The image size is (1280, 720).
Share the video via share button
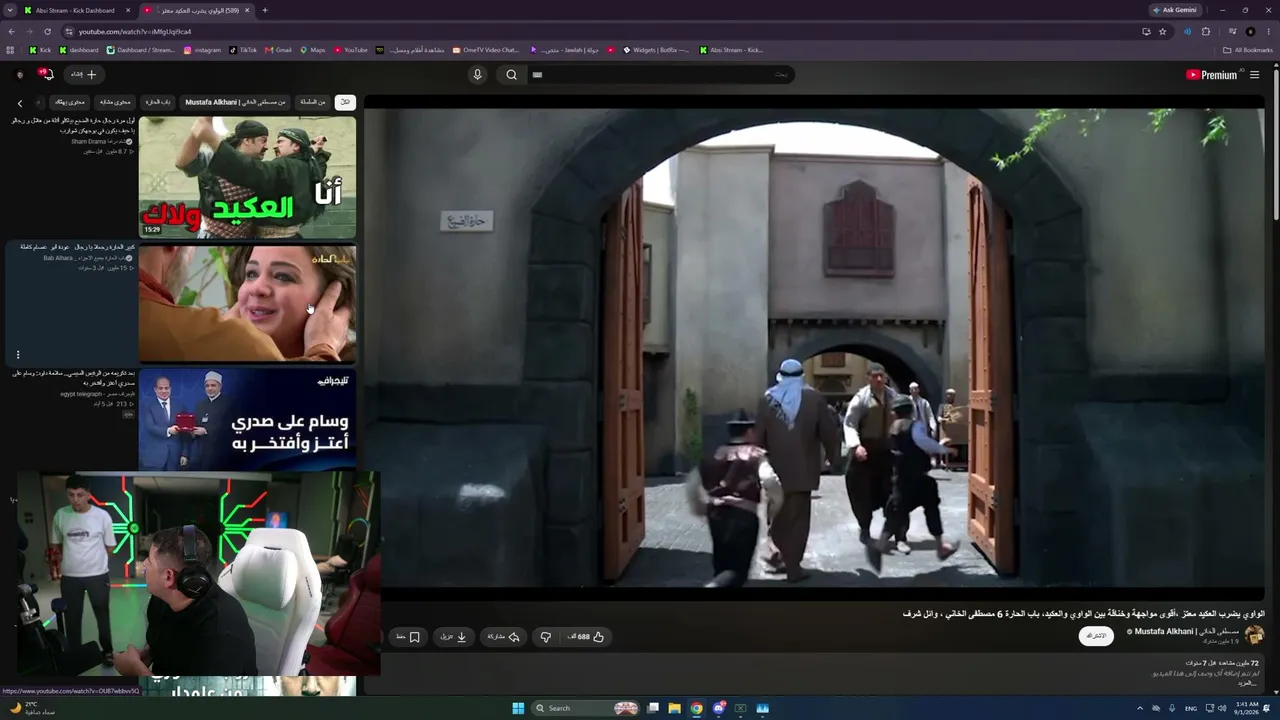click(x=504, y=637)
